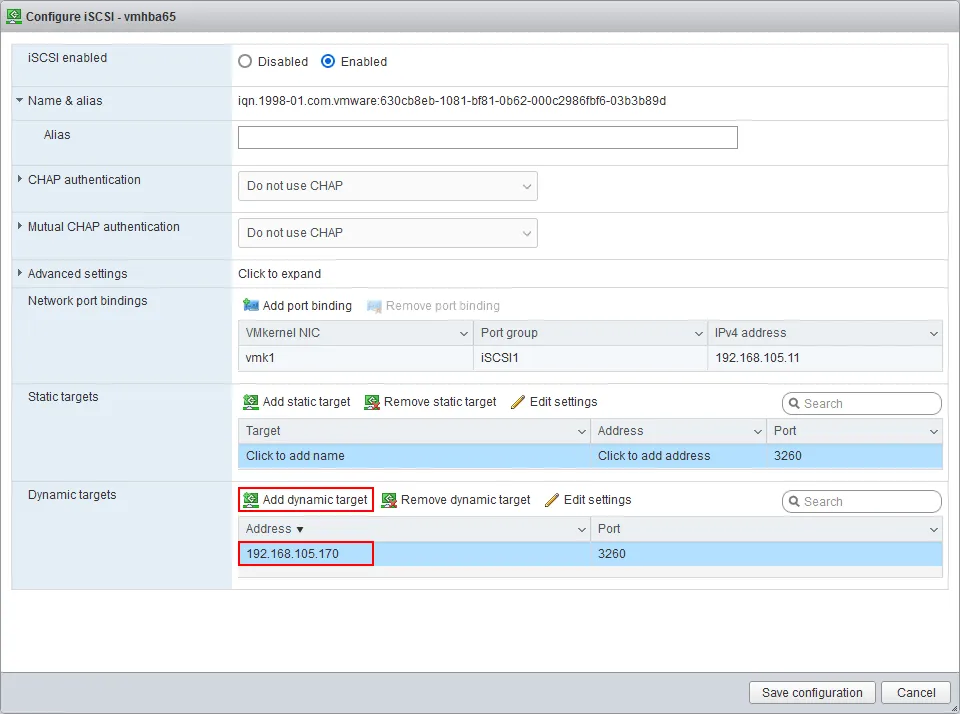
Task: Click the search field for static targets
Action: click(861, 402)
